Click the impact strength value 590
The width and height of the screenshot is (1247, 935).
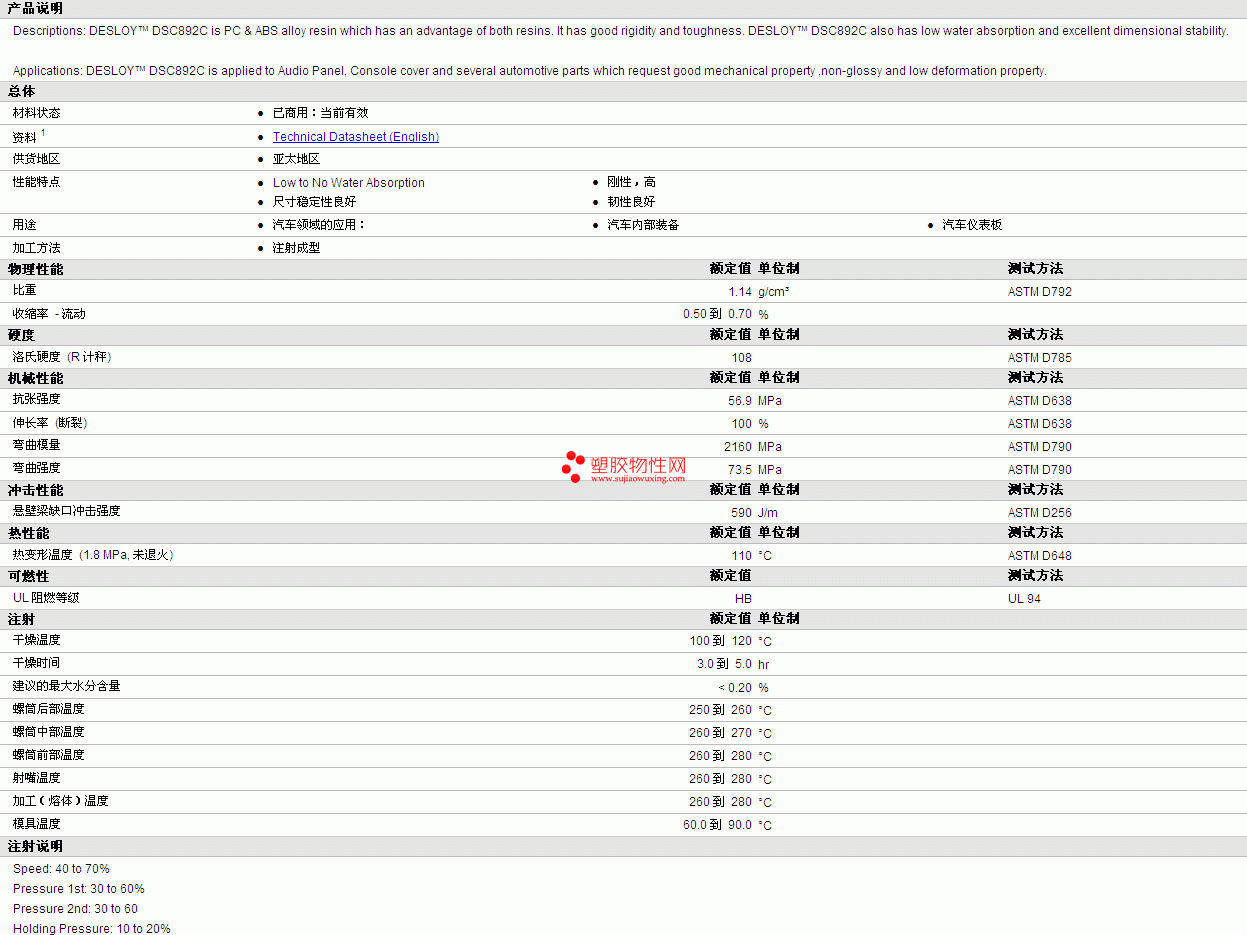click(x=741, y=513)
